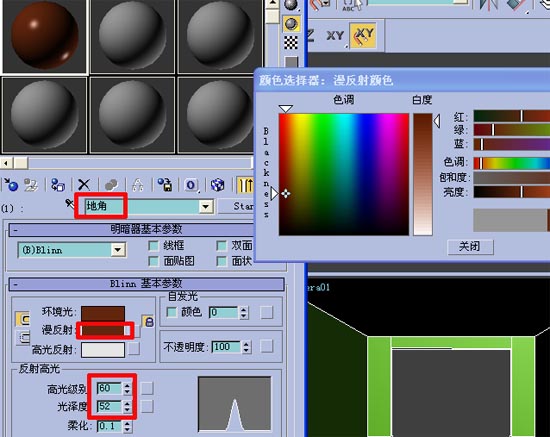Click the Make Material Copy icon

(x=111, y=185)
